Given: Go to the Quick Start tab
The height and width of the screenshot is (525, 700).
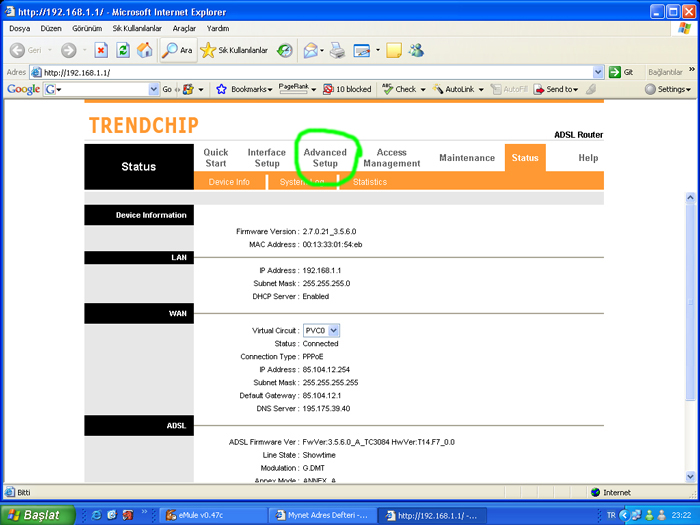Looking at the screenshot, I should coord(216,158).
